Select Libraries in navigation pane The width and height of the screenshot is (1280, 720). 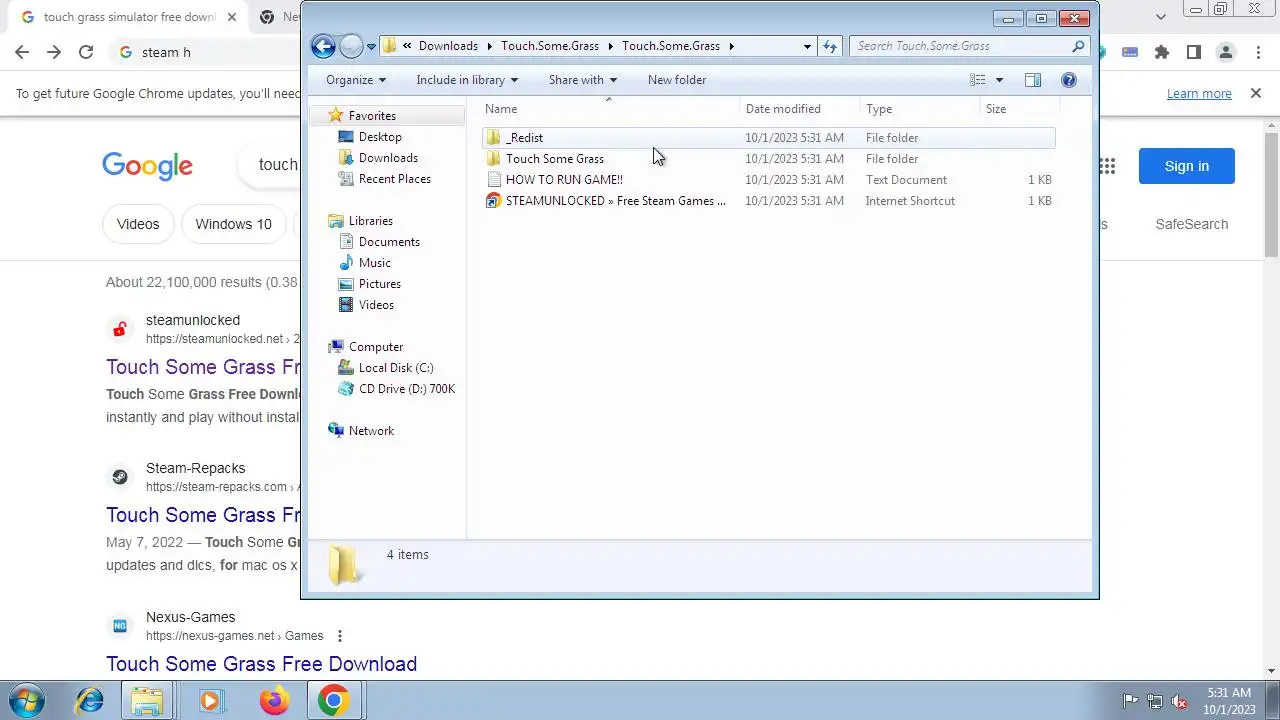coord(370,221)
